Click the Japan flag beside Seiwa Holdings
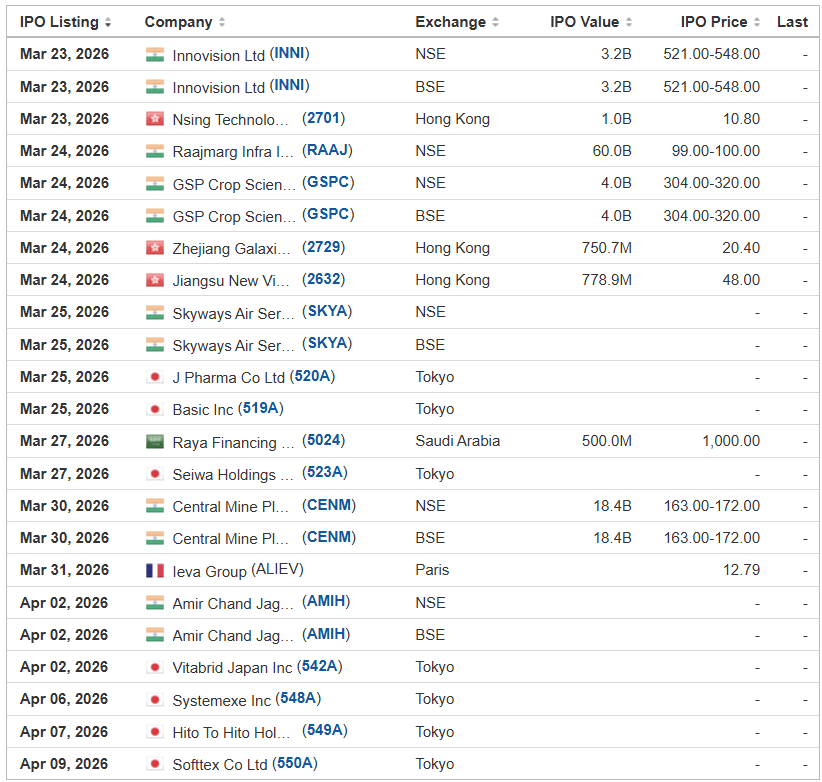 [x=155, y=474]
